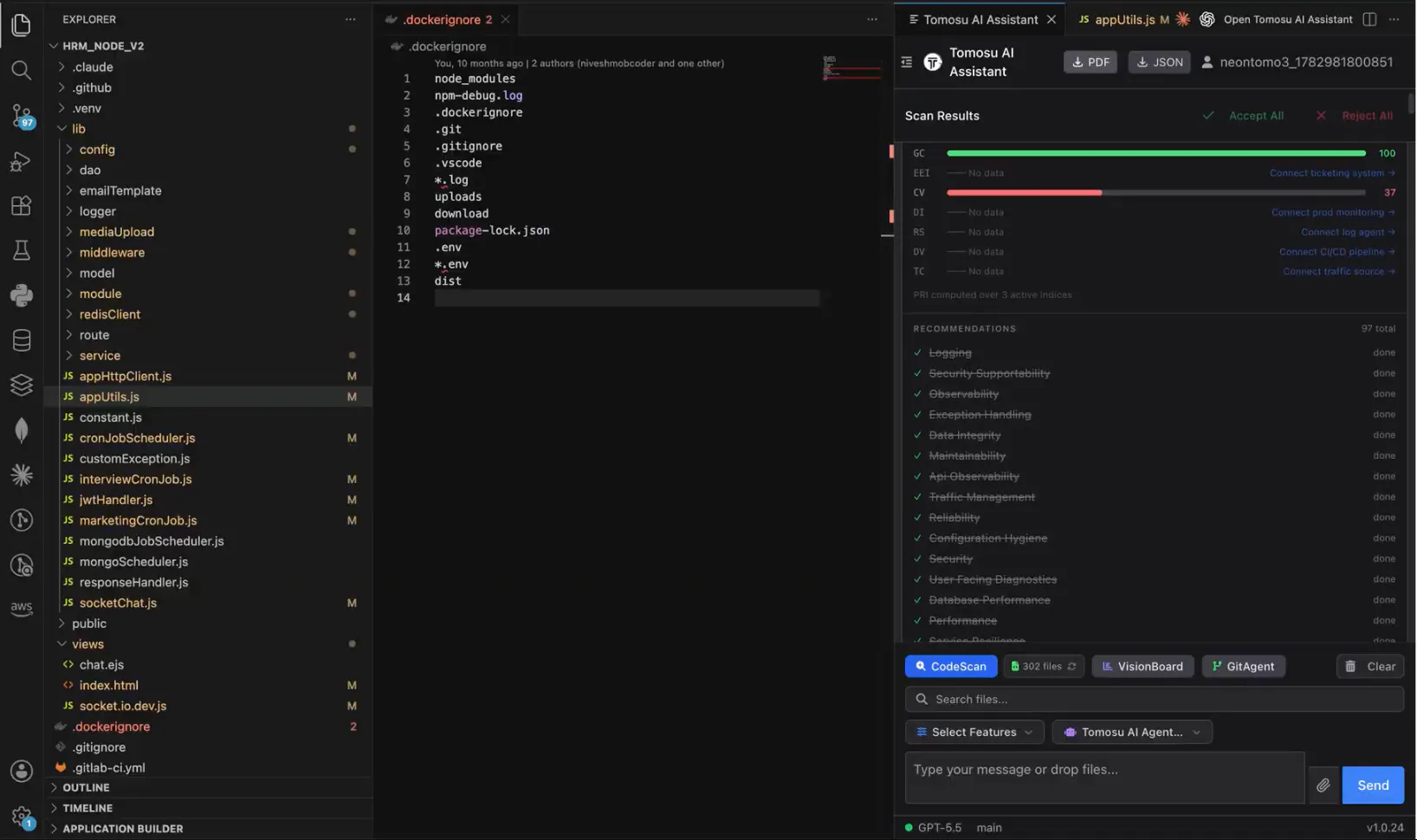The width and height of the screenshot is (1417, 840).
Task: Switch to the Tomosu AI Assistant tab
Action: point(980,19)
